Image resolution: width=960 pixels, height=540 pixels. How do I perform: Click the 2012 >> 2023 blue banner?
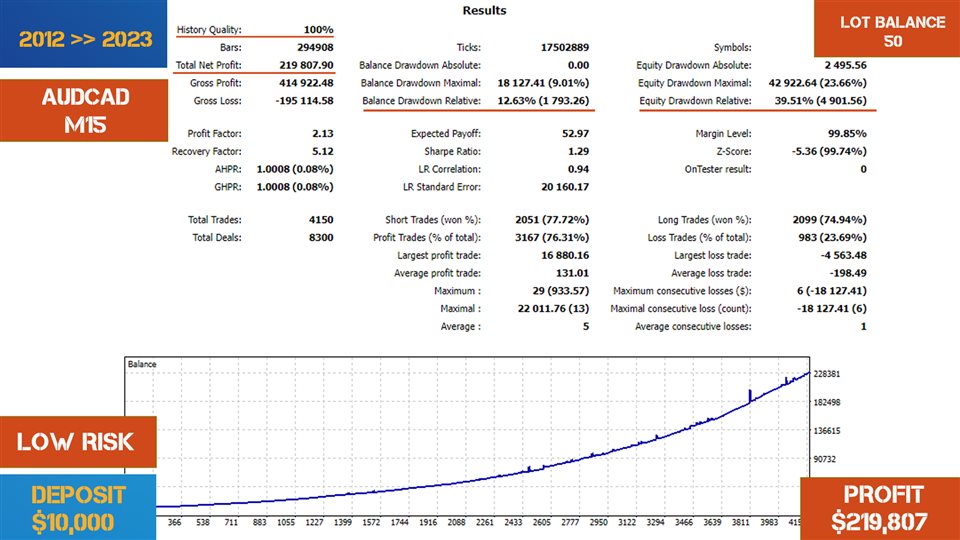(x=83, y=34)
